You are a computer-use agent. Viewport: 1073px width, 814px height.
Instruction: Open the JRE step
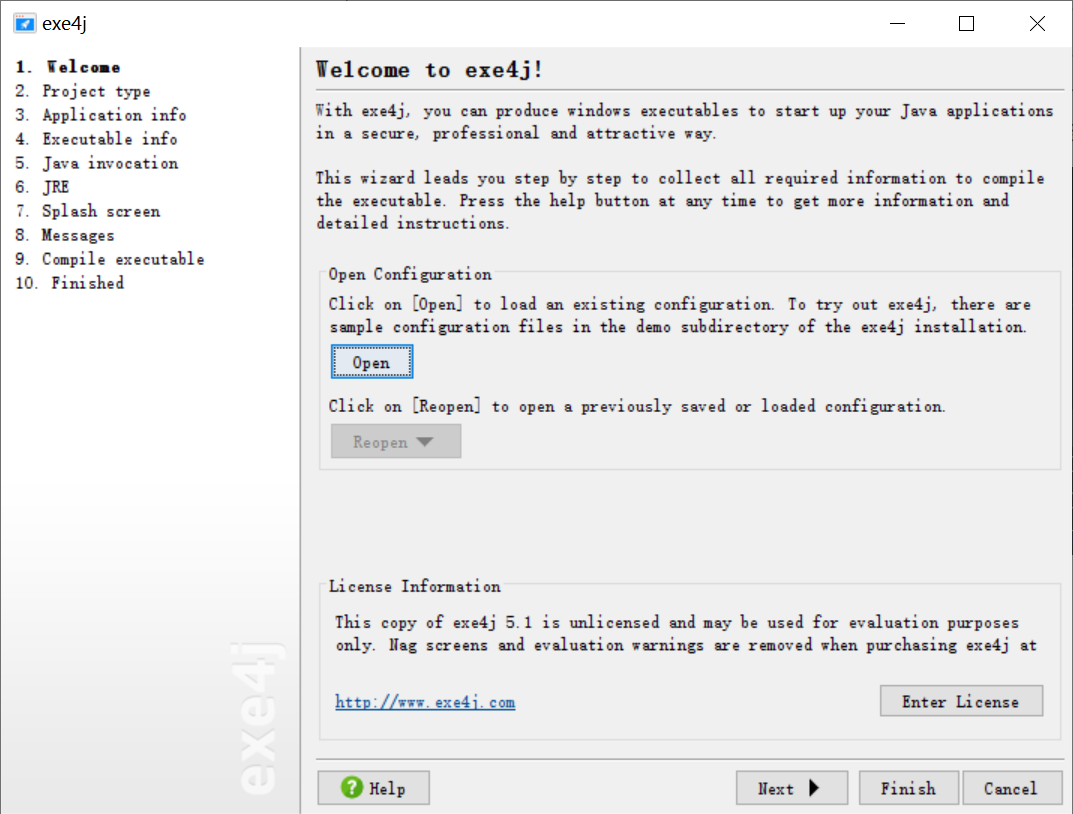[42, 187]
